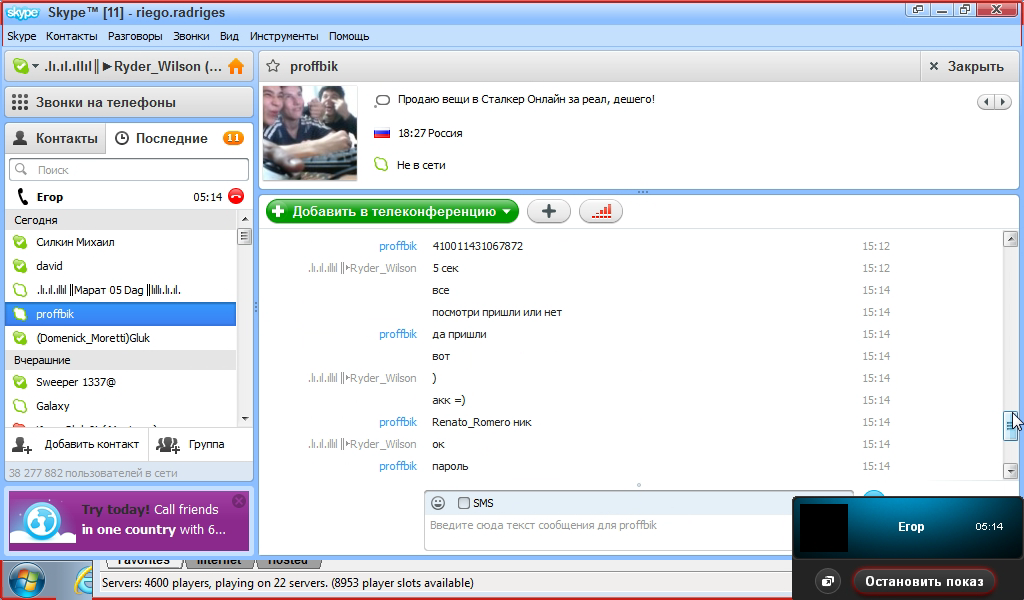Click the chat history scroll up arrow

pyautogui.click(x=1010, y=239)
